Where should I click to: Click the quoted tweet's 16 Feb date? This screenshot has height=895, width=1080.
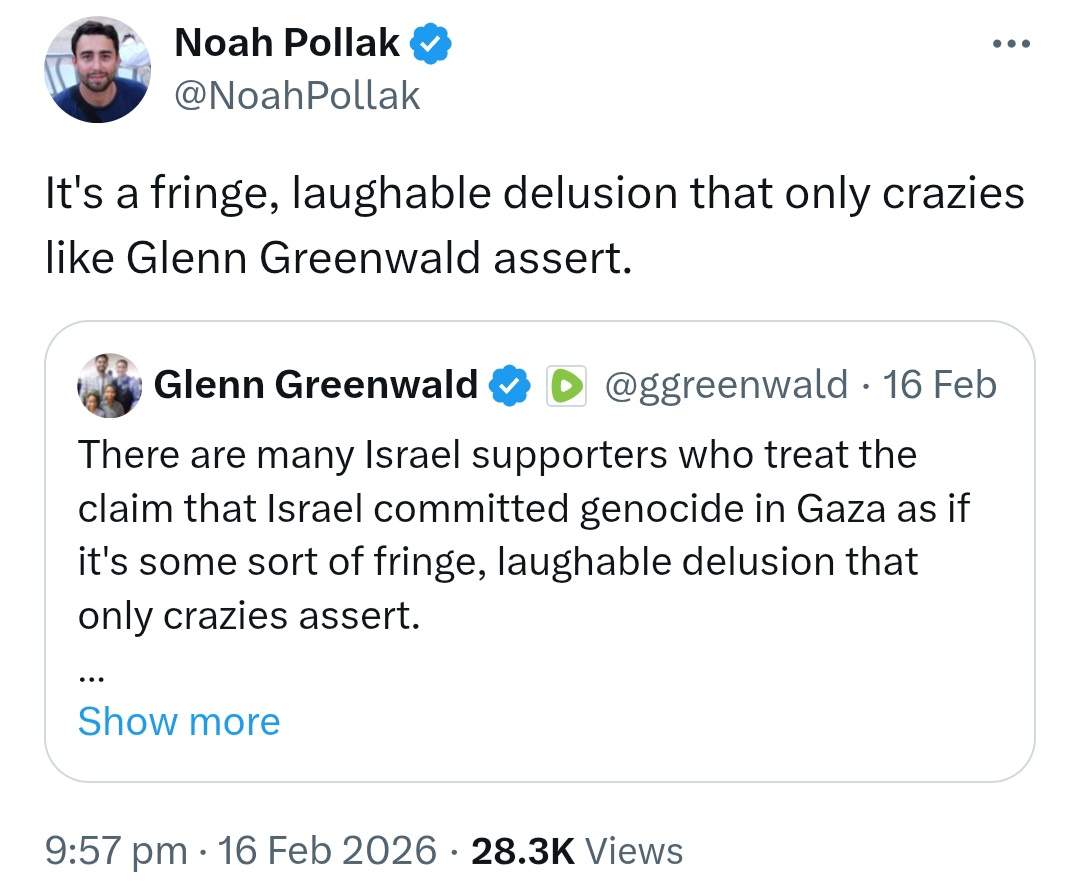939,384
